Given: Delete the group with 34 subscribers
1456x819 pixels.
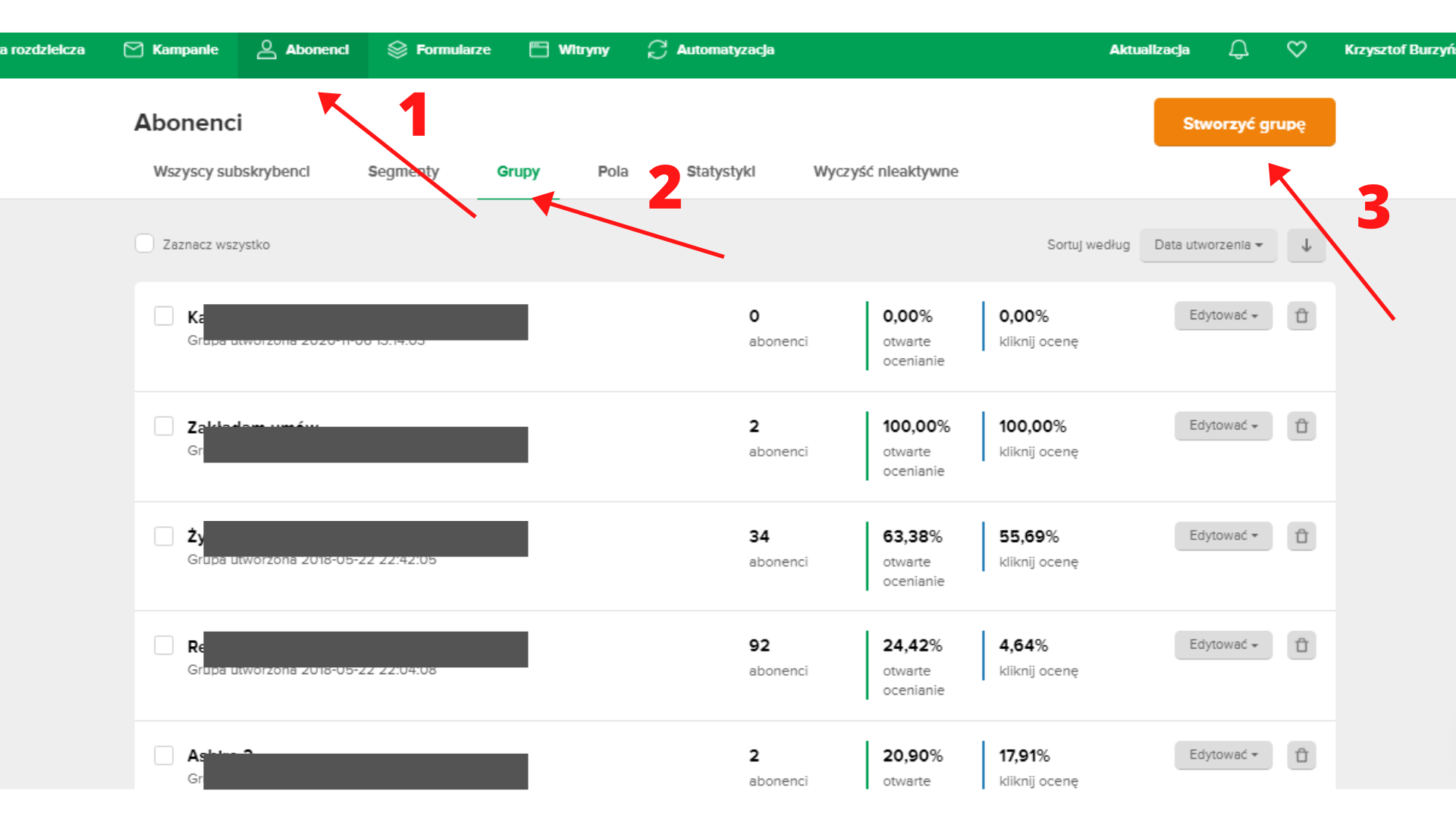Looking at the screenshot, I should [x=1301, y=536].
